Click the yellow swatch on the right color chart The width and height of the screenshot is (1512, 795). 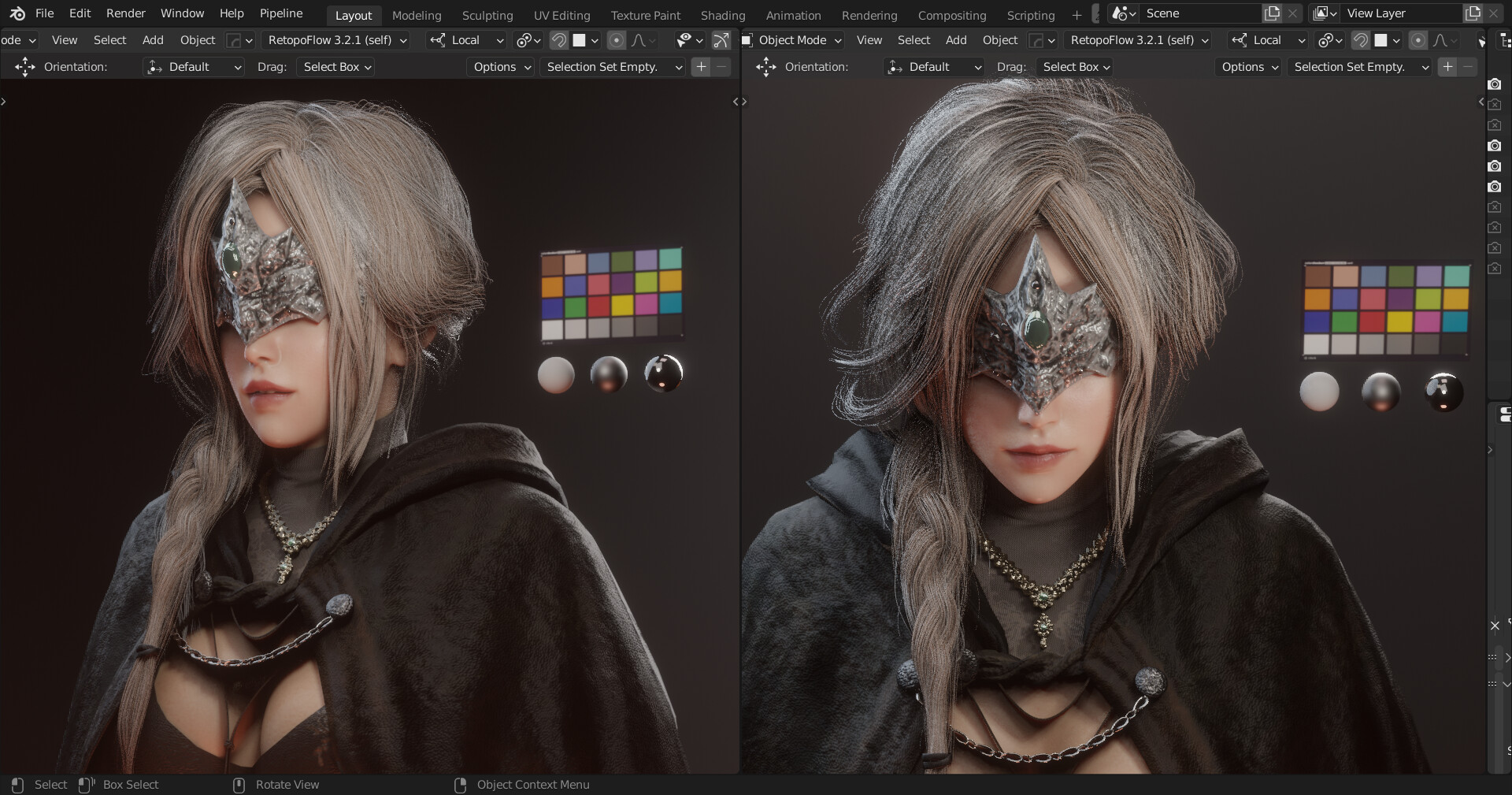tap(1399, 321)
